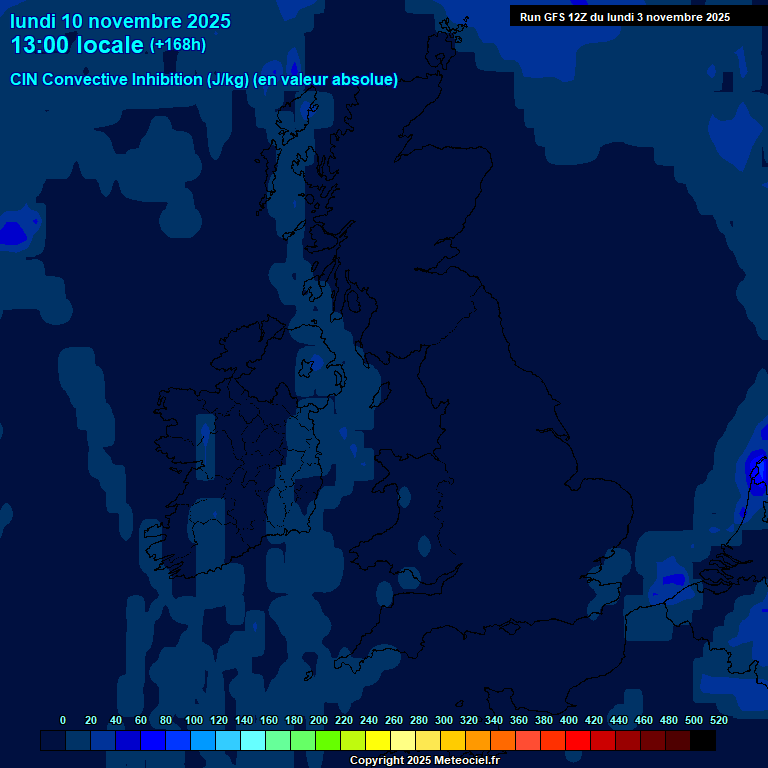Select the CIN Convective Inhibition title text
Image resolution: width=768 pixels, height=768 pixels.
click(x=204, y=80)
